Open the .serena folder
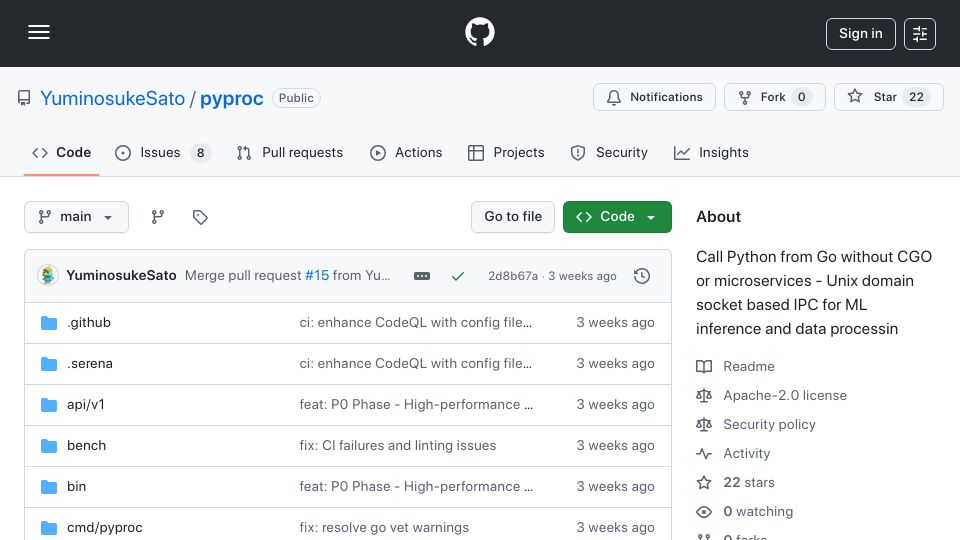Screen dimensions: 960x540 [89, 364]
